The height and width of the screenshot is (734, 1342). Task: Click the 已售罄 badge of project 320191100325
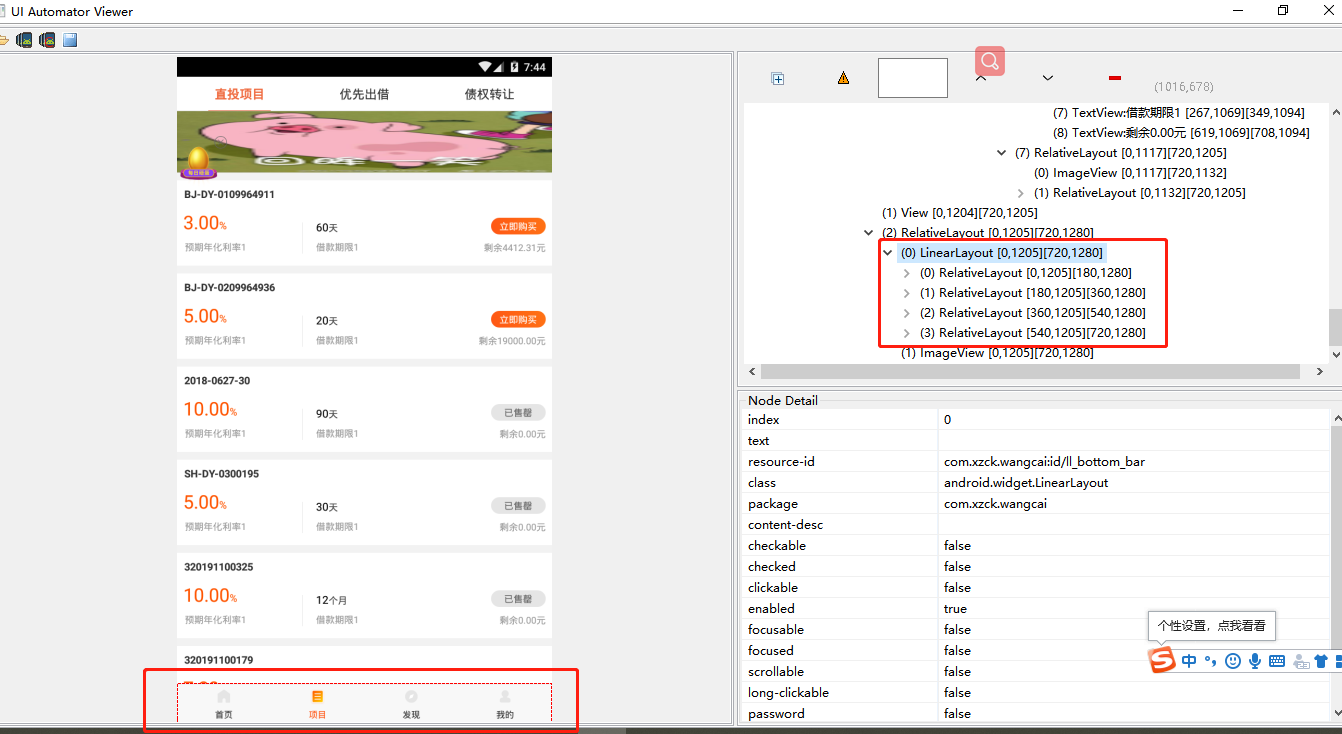pyautogui.click(x=518, y=598)
